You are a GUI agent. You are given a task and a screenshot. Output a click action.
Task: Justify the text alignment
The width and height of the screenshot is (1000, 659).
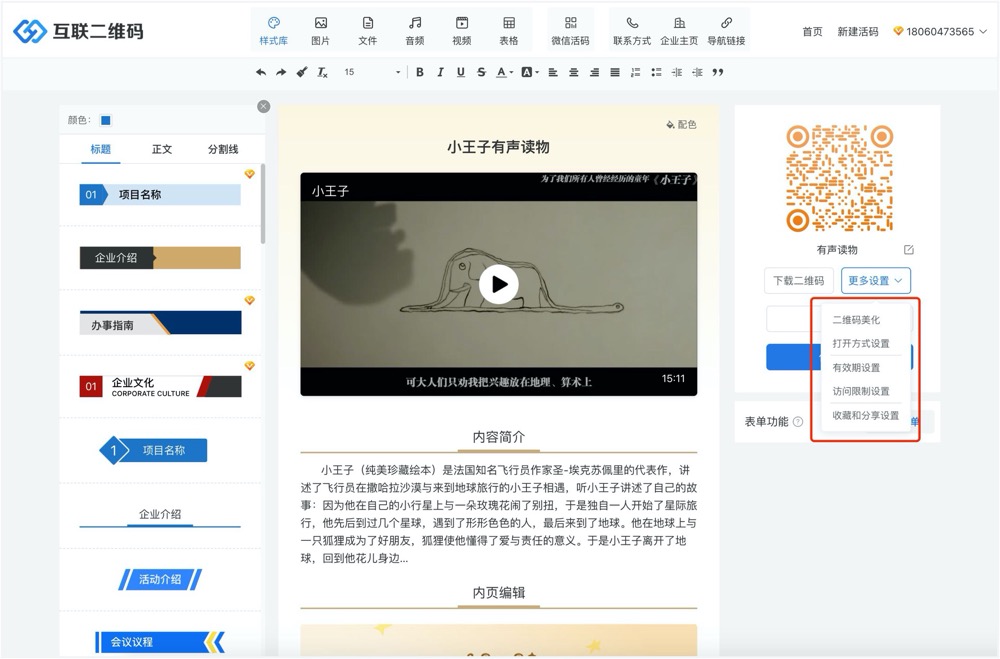coord(615,72)
